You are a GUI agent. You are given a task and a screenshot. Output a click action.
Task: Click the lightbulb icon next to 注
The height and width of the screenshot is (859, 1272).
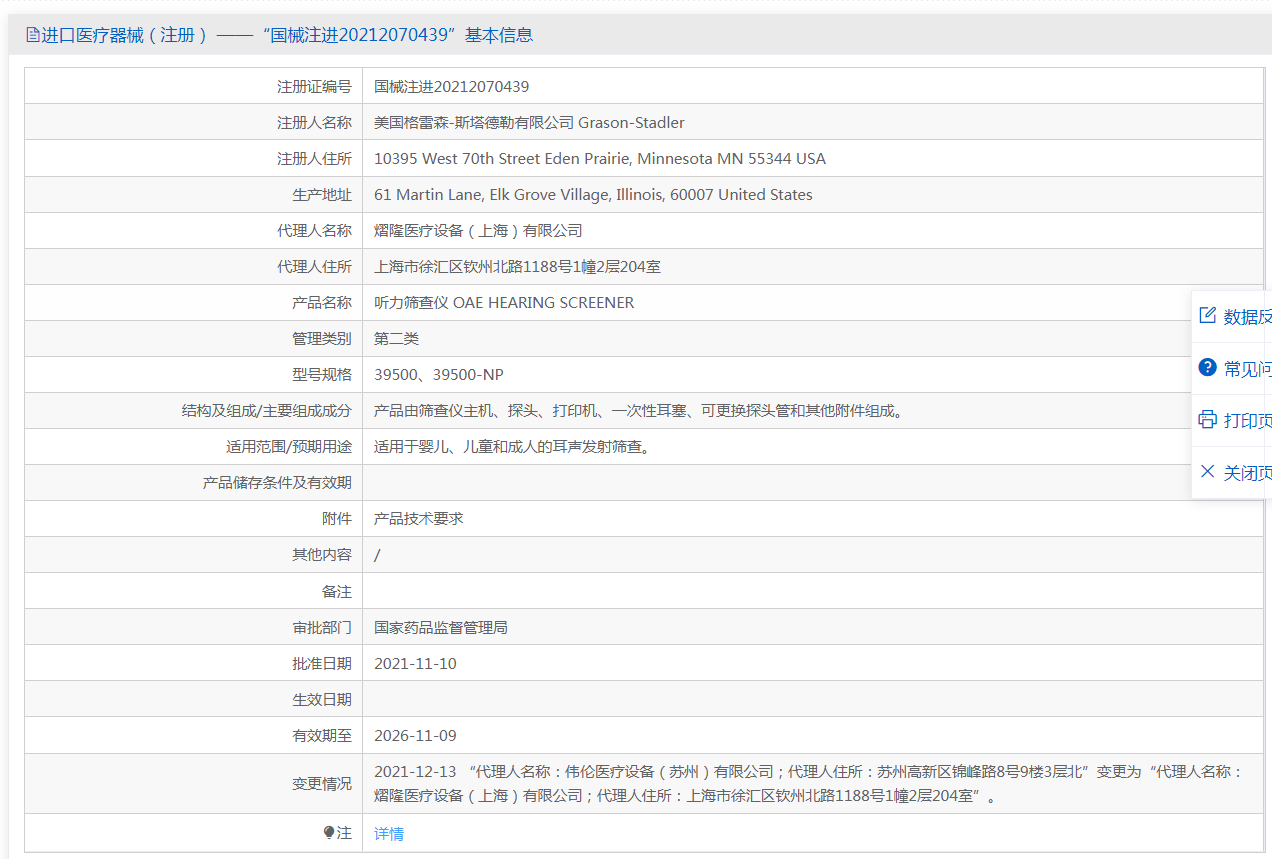pos(329,833)
